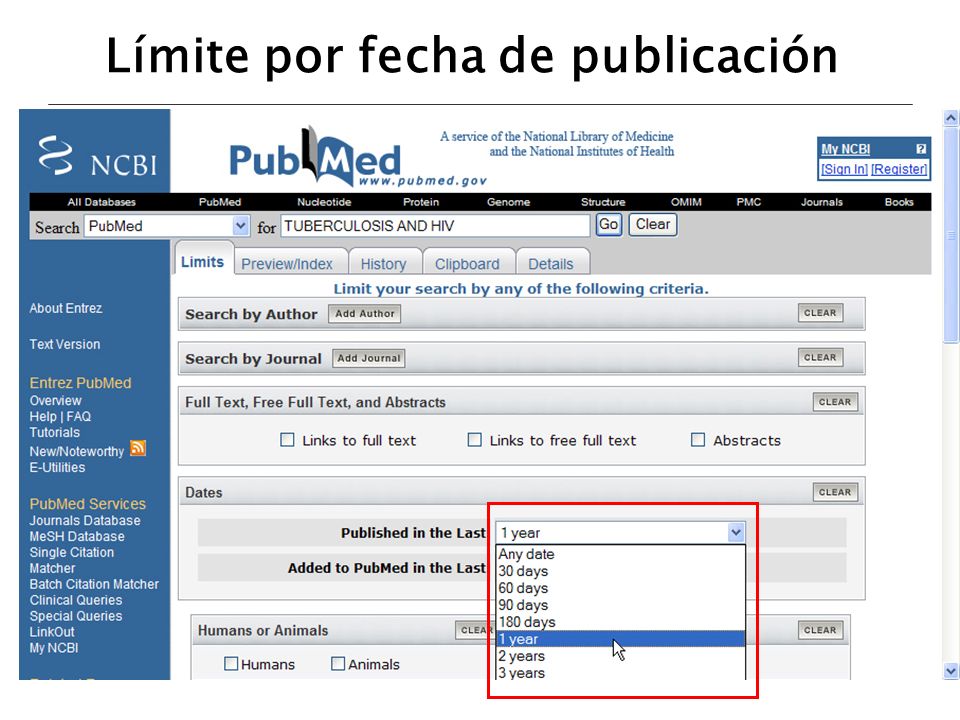Open the My NCBI header link
The width and height of the screenshot is (960, 720).
point(846,149)
